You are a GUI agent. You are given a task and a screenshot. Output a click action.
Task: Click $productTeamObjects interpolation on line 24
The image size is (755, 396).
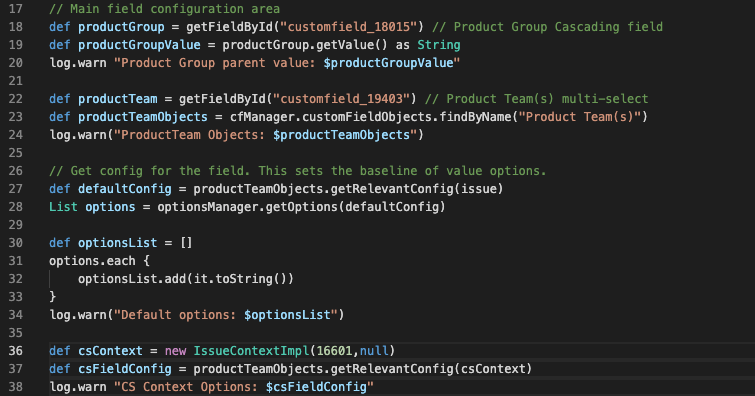point(341,135)
